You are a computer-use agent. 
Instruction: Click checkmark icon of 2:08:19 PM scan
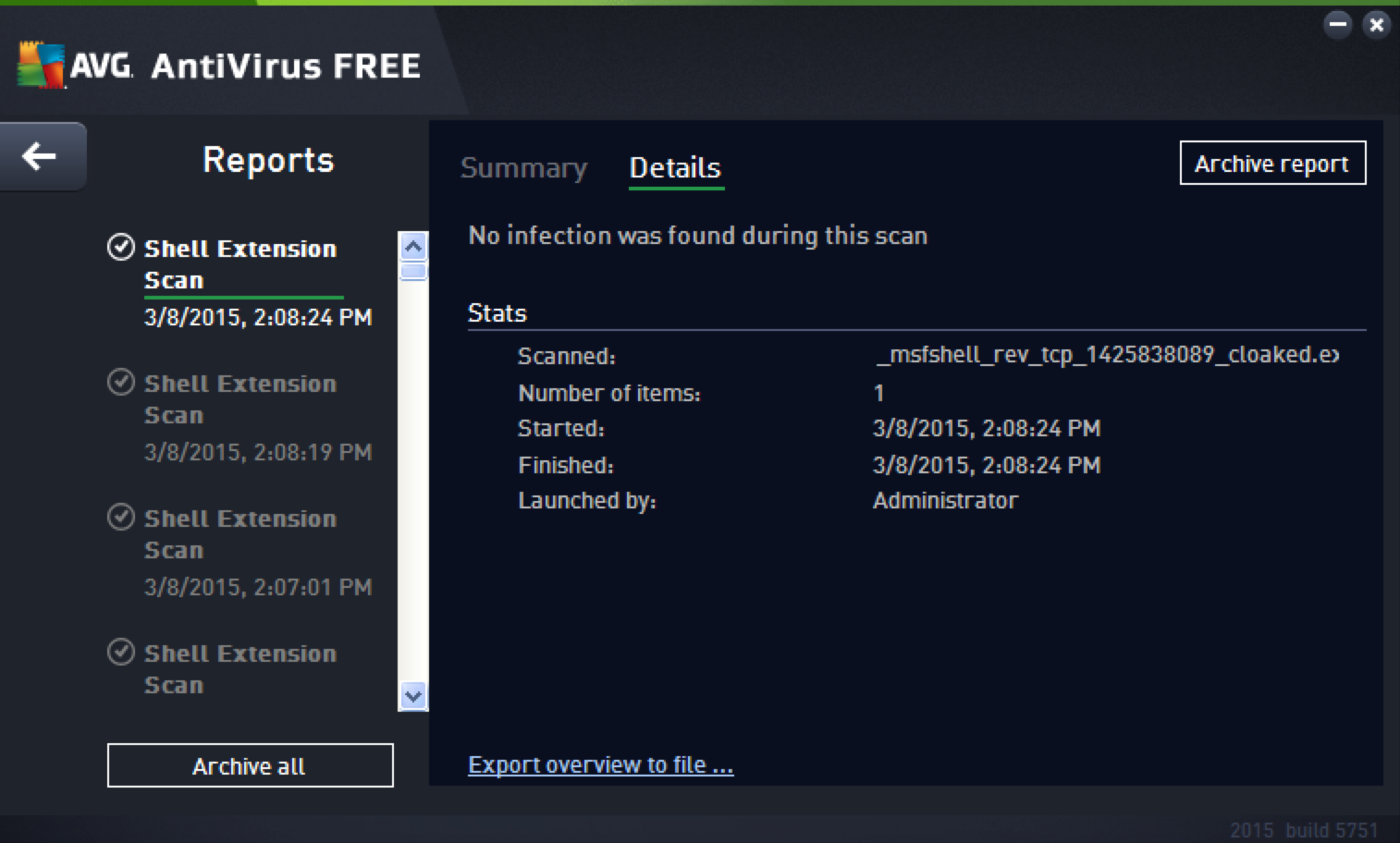pyautogui.click(x=121, y=382)
